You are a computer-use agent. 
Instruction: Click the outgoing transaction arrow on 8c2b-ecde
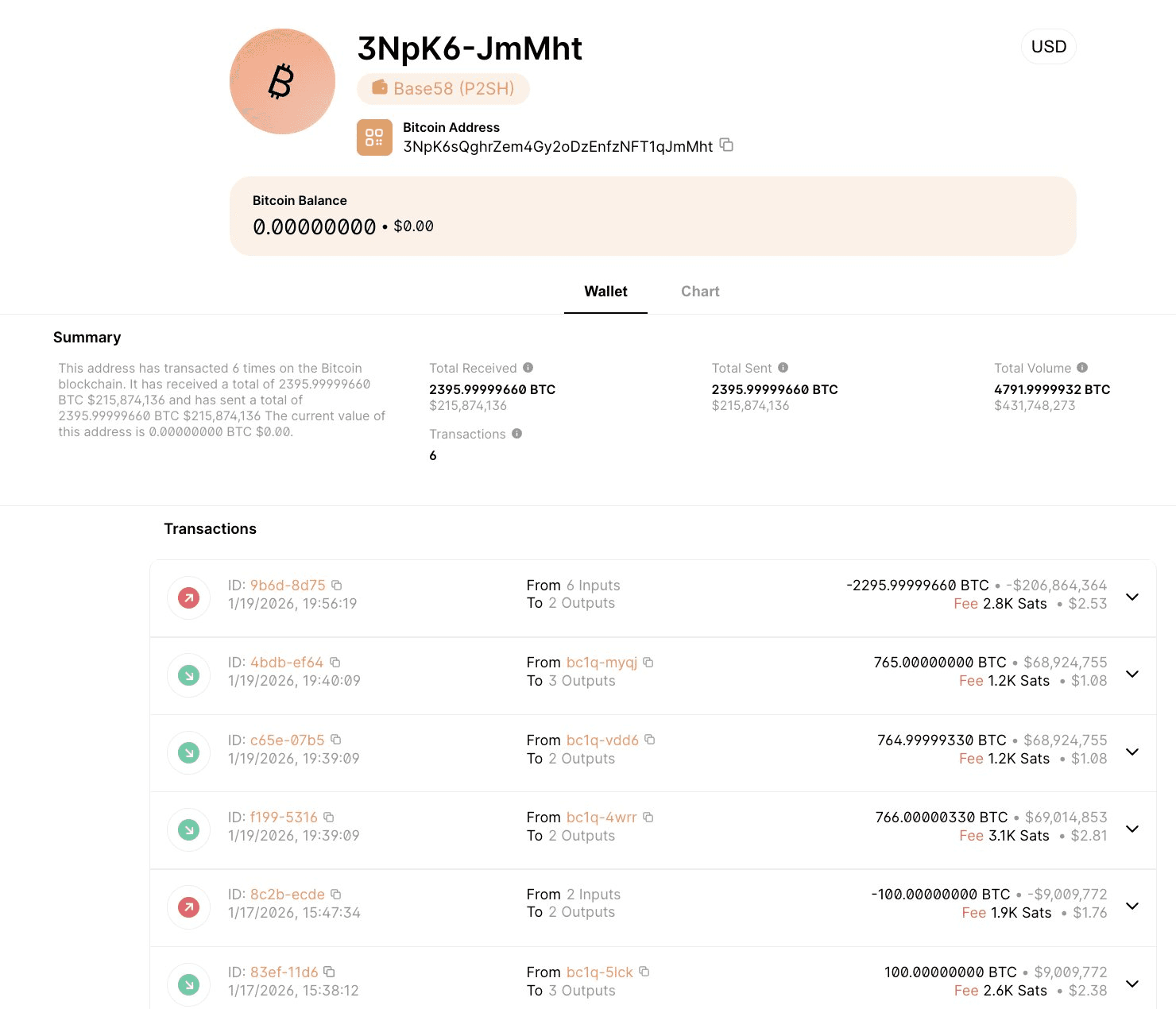point(188,907)
